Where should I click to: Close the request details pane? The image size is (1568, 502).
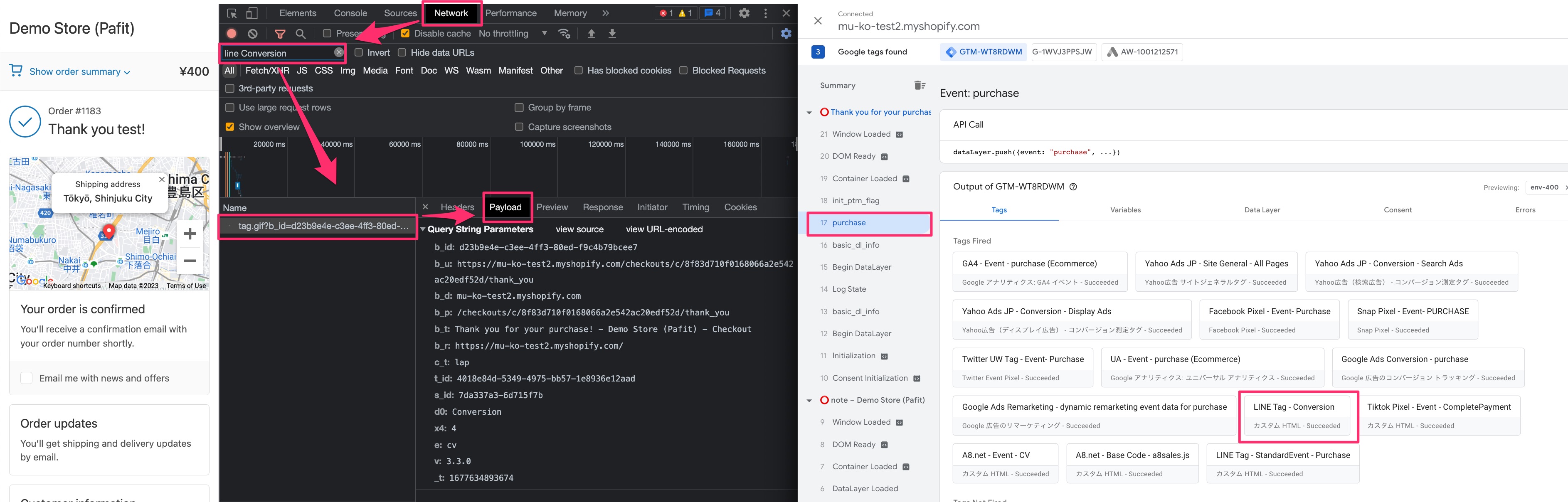coord(426,207)
